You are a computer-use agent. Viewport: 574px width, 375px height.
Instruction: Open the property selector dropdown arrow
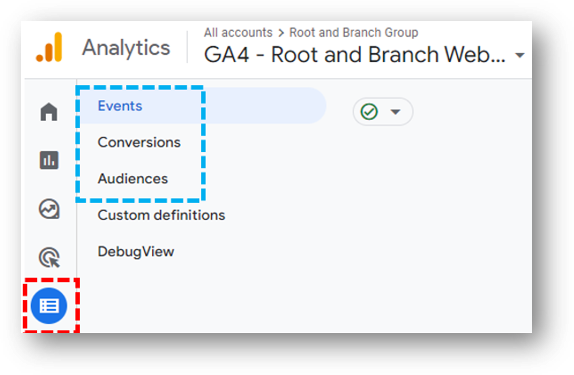coord(520,55)
